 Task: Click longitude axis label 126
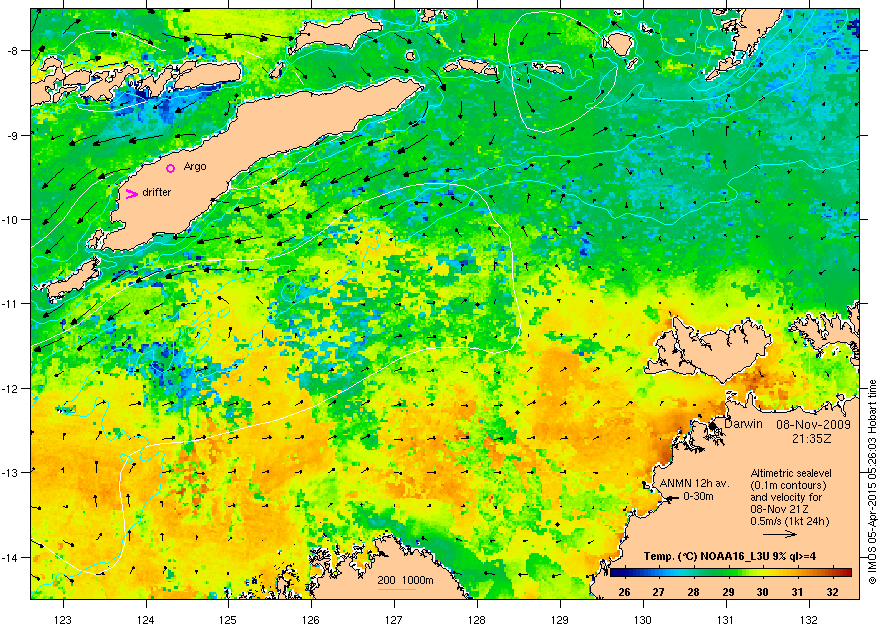click(x=311, y=620)
